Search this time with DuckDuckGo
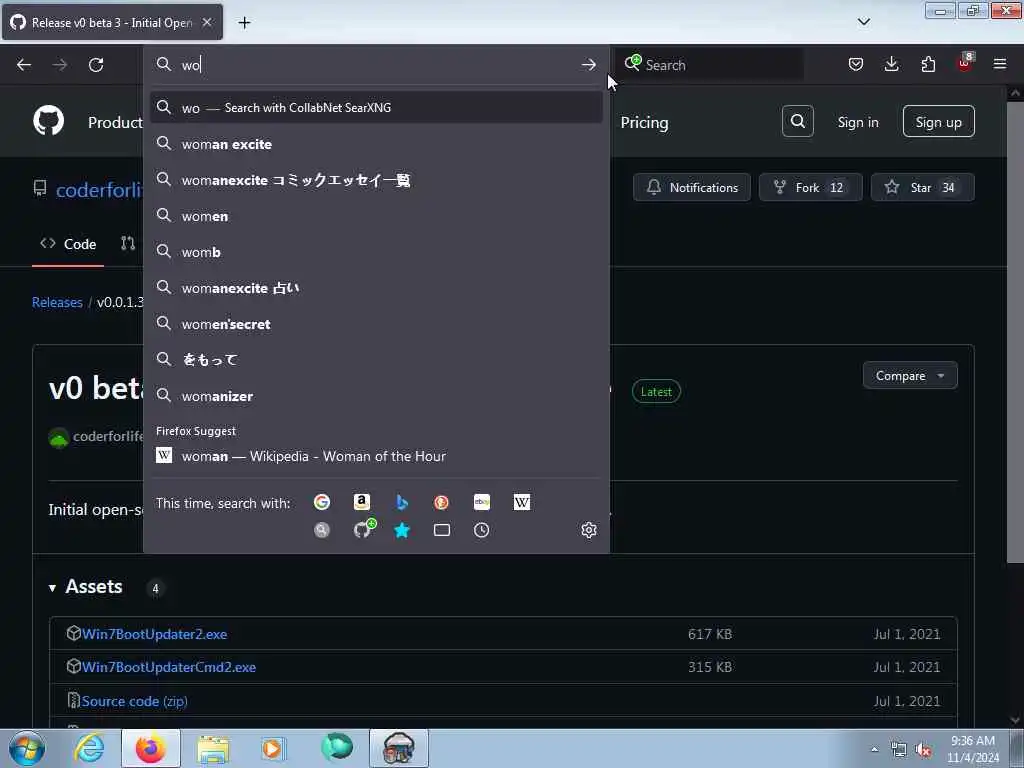This screenshot has width=1024, height=768. (x=441, y=502)
